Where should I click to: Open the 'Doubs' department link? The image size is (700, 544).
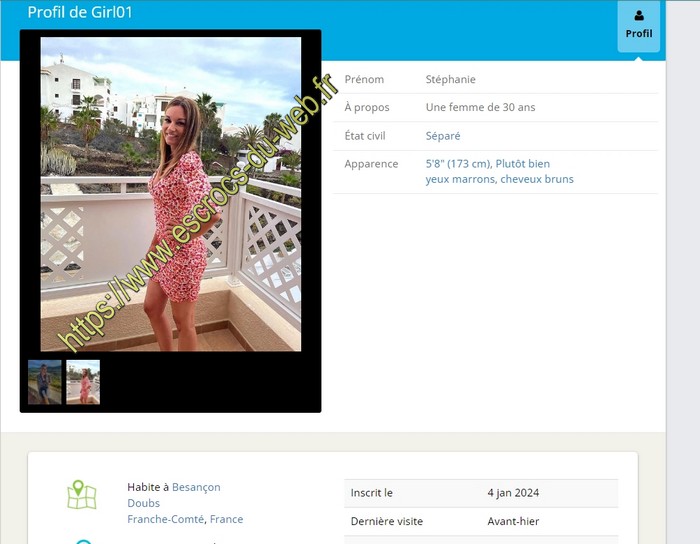[x=143, y=503]
